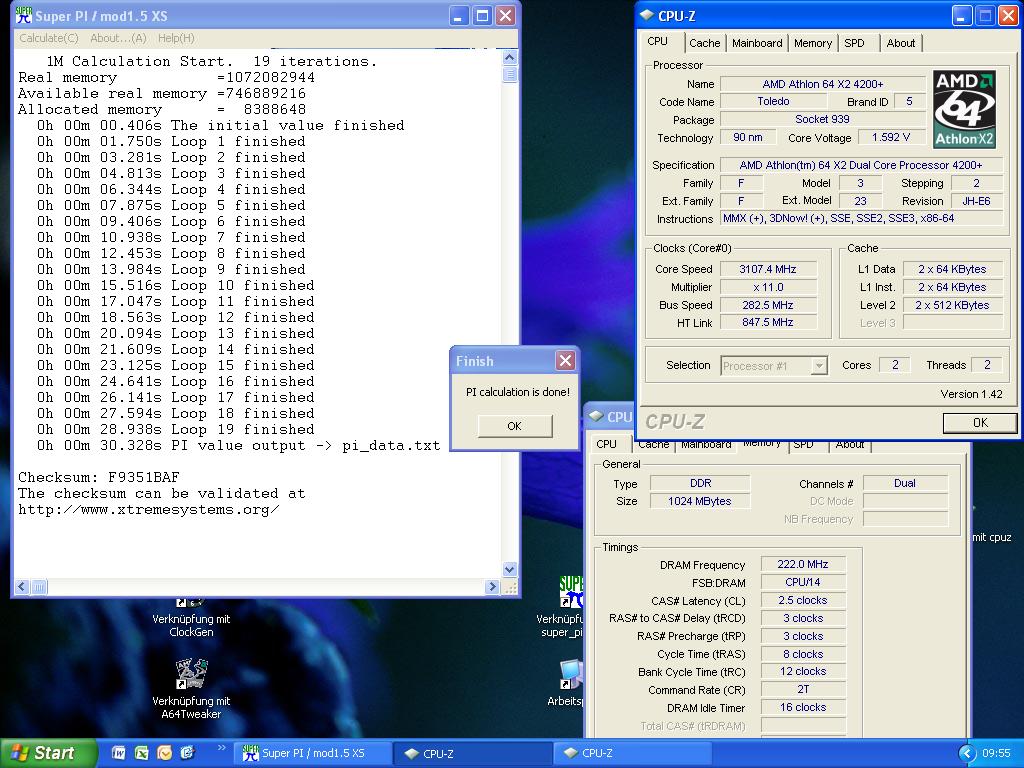Click the Command Rate value 2T
Viewport: 1024px width, 768px height.
pyautogui.click(x=803, y=689)
